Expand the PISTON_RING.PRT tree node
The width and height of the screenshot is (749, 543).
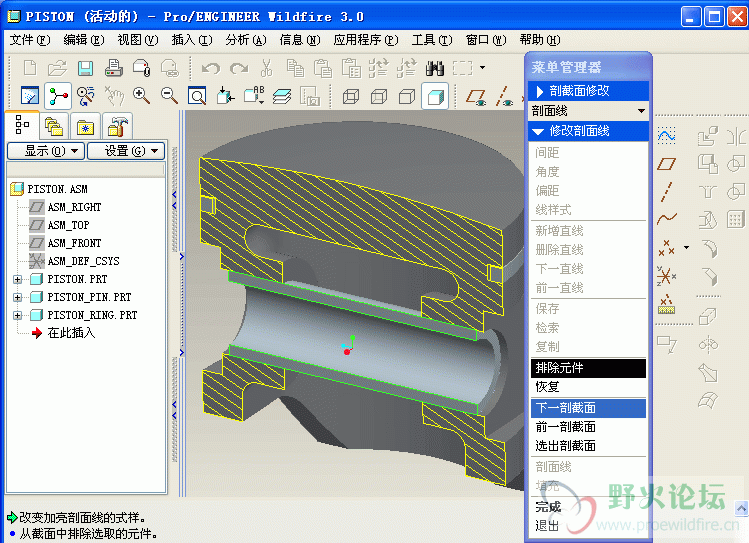point(18,315)
